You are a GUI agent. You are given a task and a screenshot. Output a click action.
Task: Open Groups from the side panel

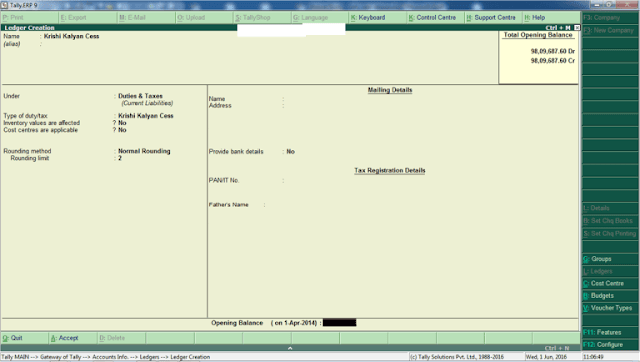[610, 259]
